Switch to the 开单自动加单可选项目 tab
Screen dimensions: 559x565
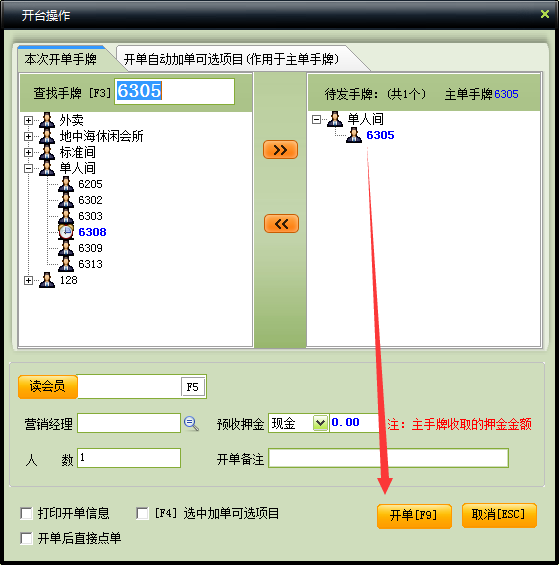point(231,59)
